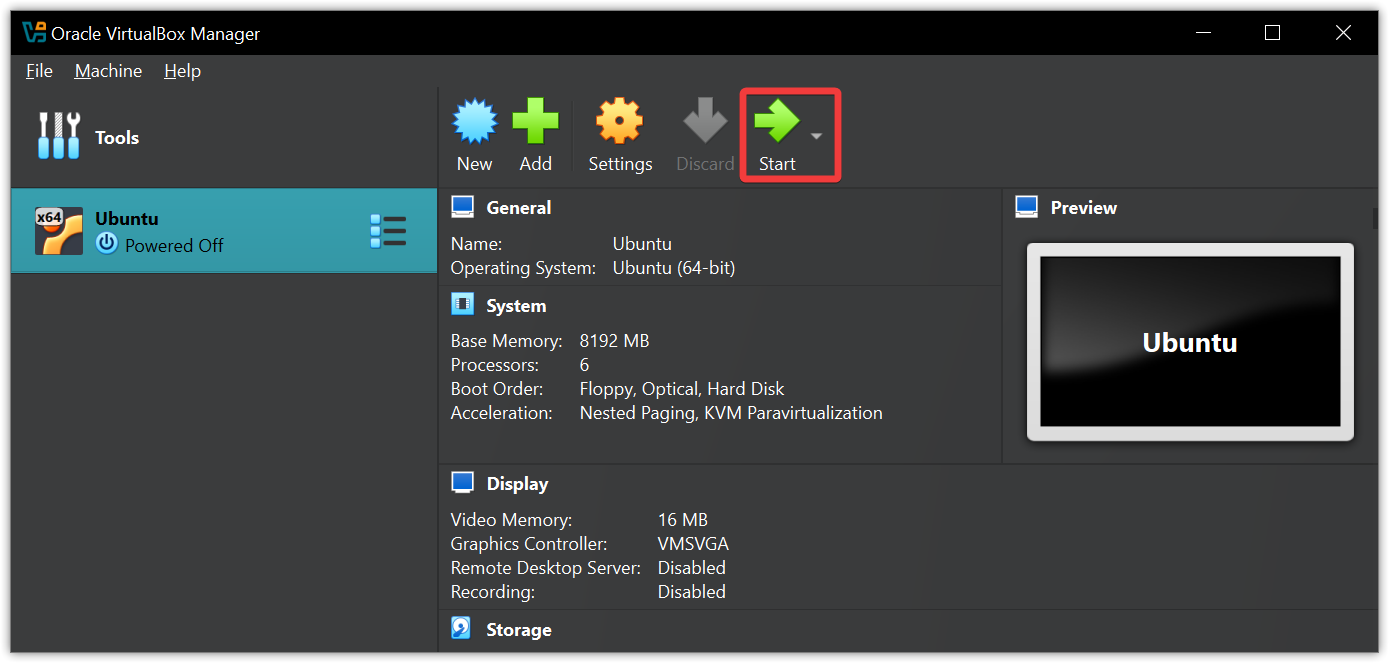Collapse the Display section header

[x=517, y=484]
